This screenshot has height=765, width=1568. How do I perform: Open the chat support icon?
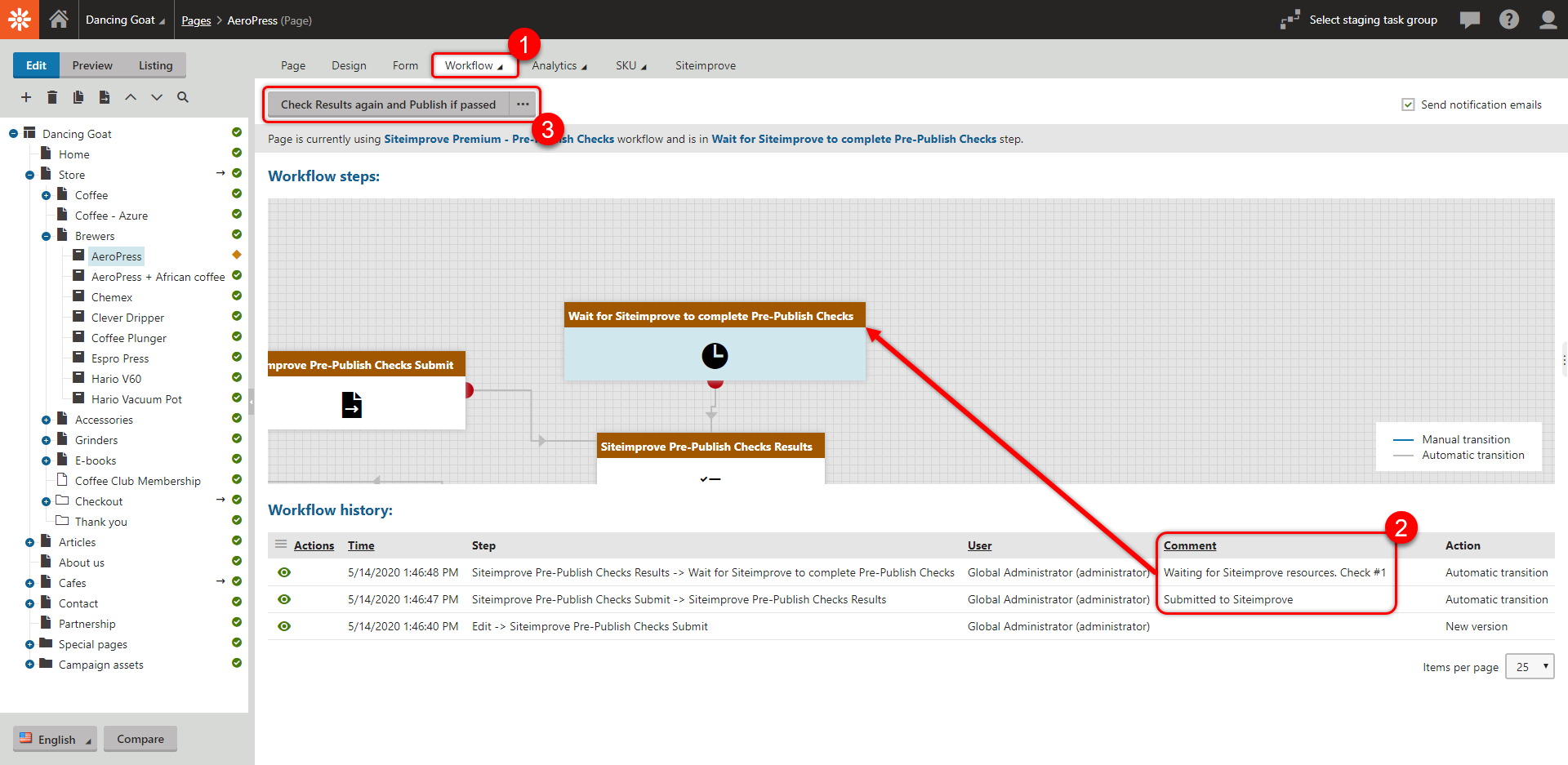point(1470,20)
